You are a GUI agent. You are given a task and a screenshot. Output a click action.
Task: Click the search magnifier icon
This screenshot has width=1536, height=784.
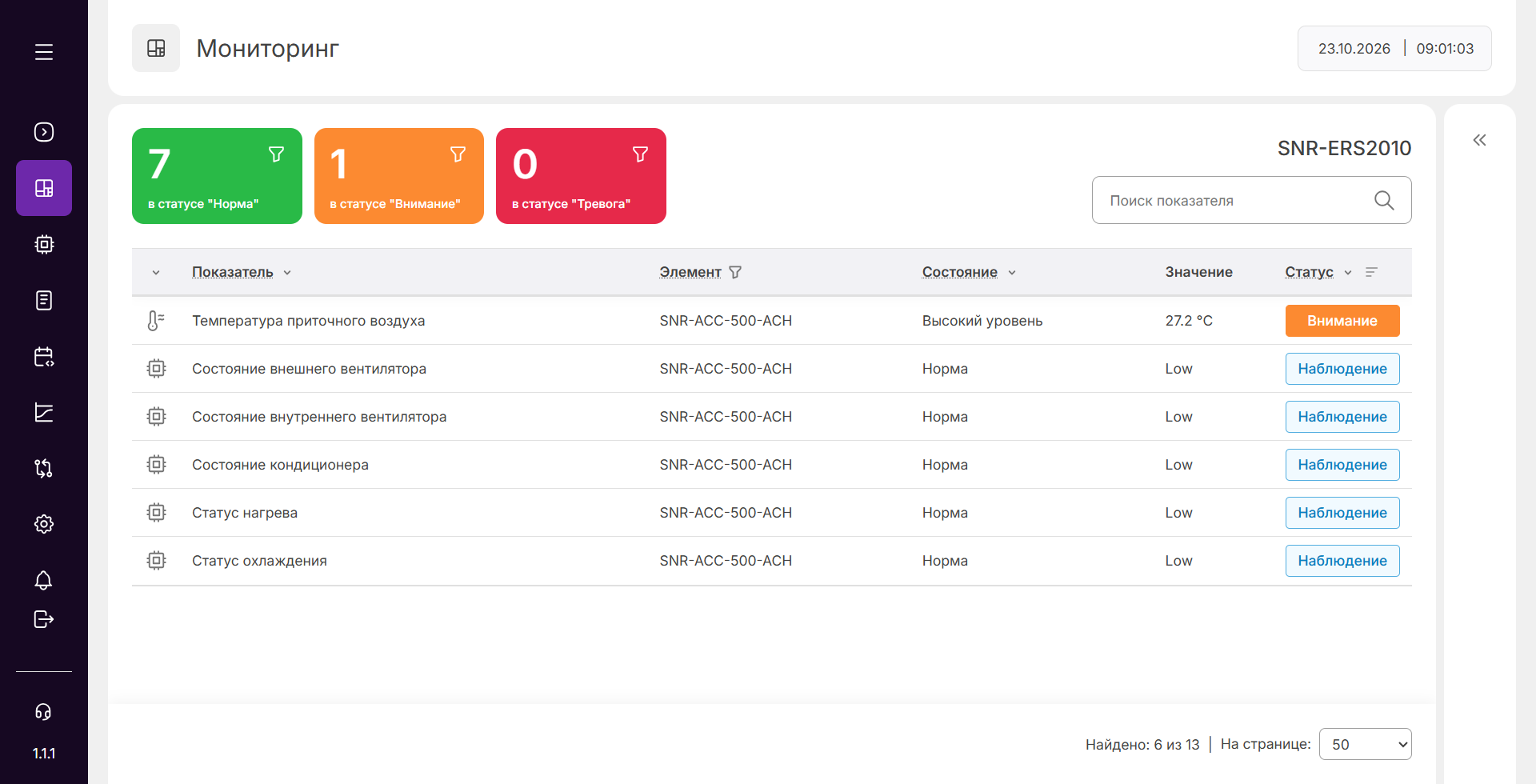pyautogui.click(x=1384, y=200)
